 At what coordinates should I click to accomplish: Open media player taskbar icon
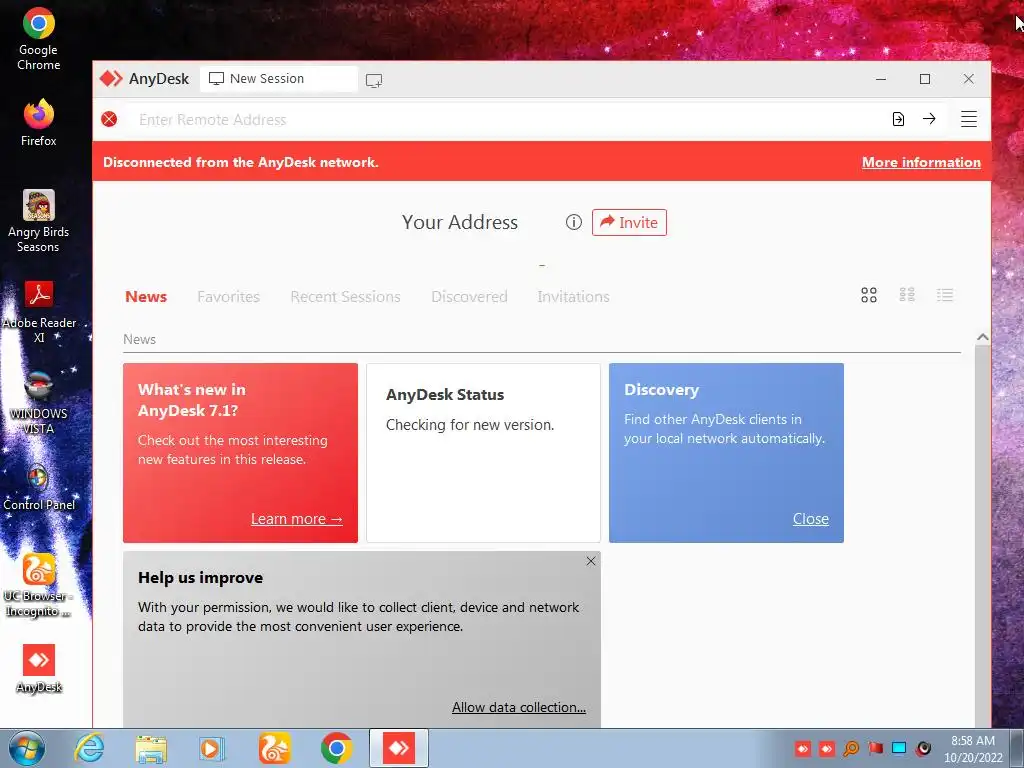(212, 748)
